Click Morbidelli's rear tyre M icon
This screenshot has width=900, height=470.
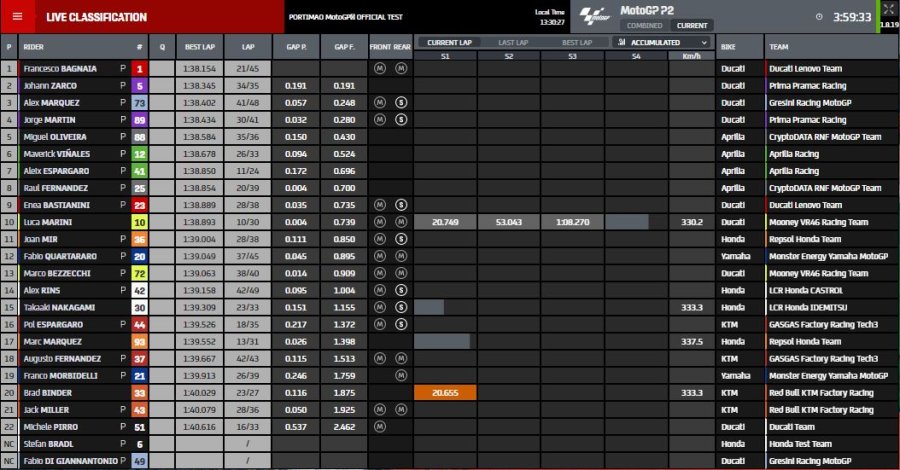[x=401, y=375]
